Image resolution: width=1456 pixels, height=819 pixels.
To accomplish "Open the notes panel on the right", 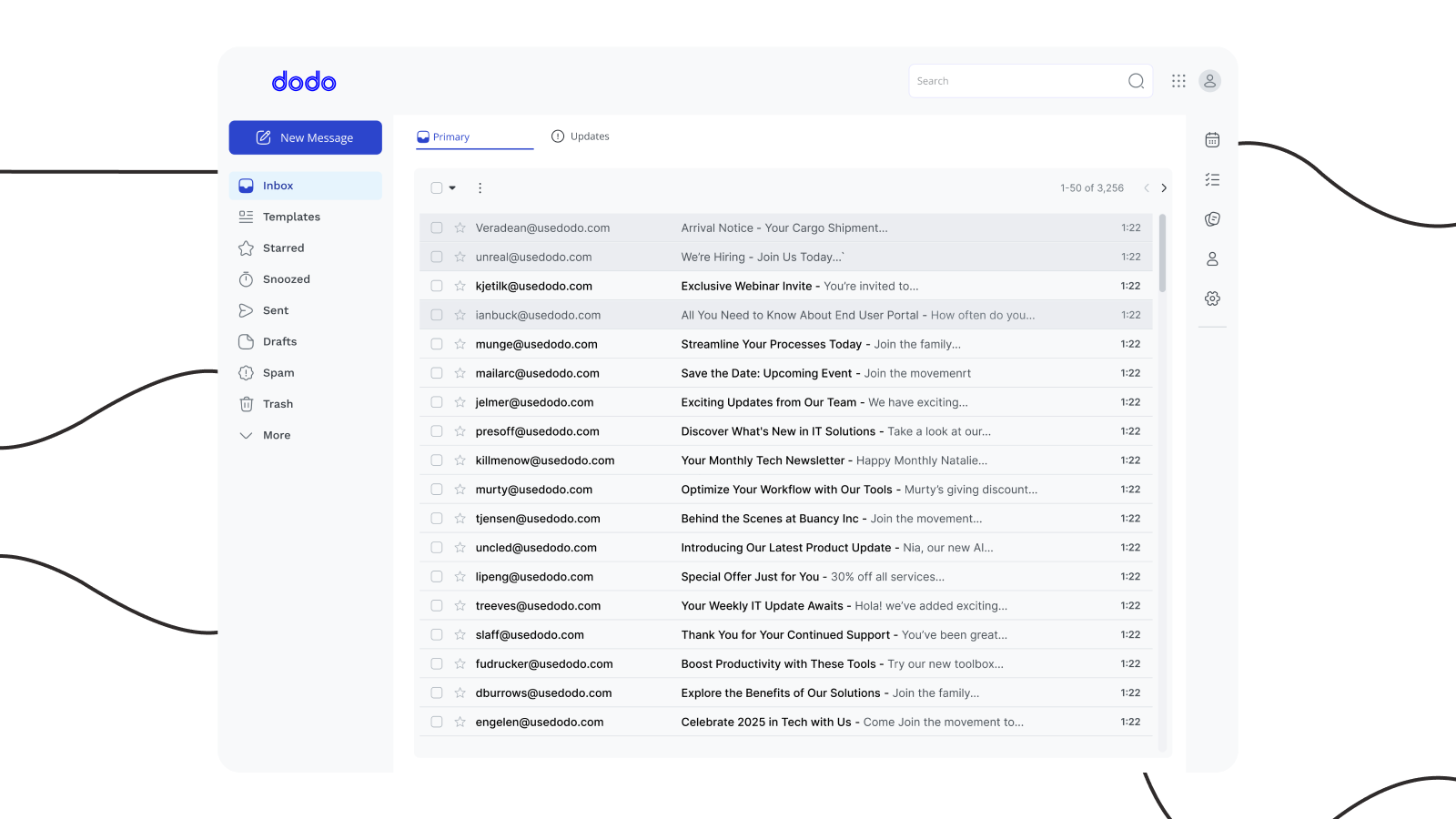I will 1212,218.
